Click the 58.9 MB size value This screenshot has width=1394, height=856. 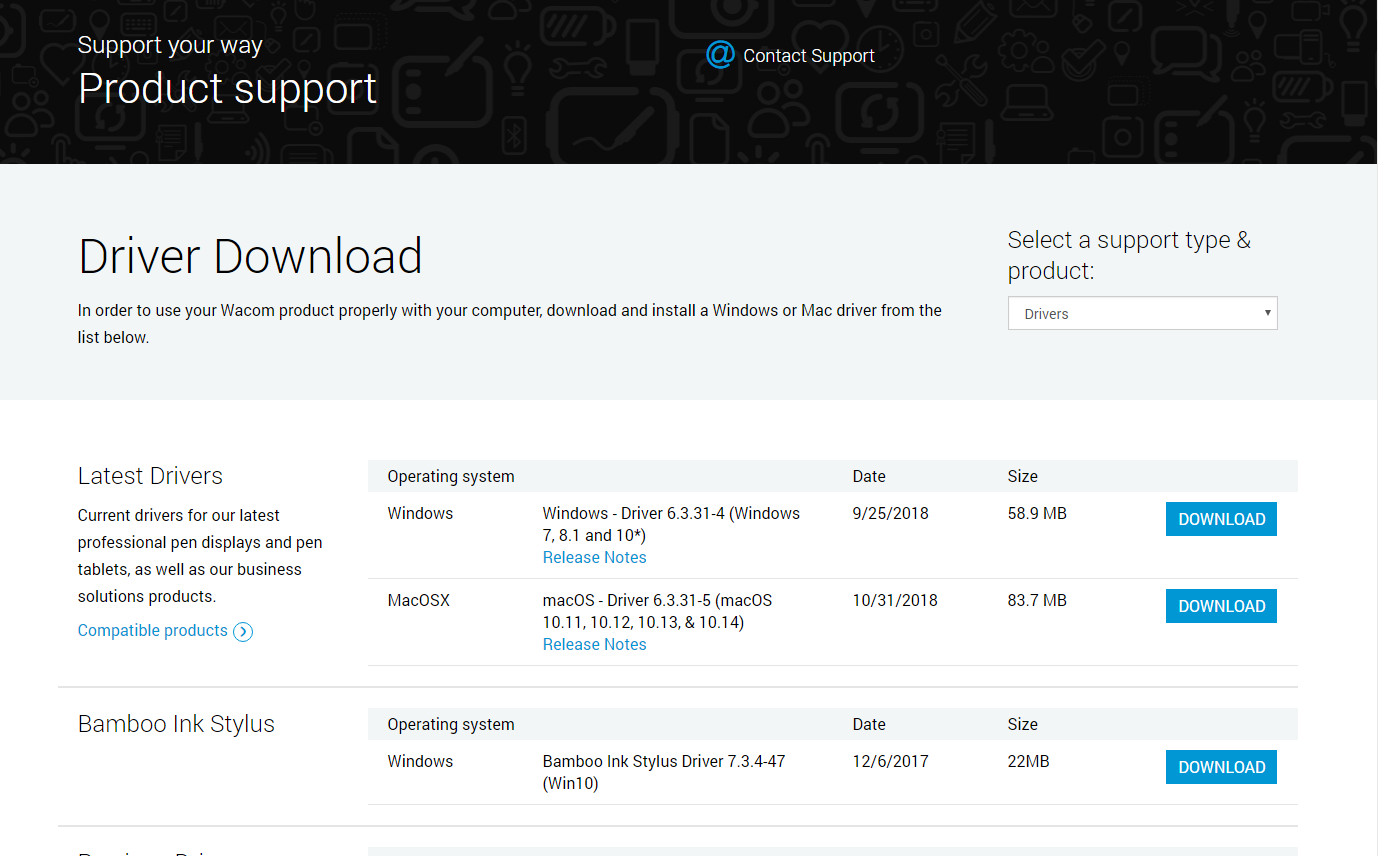(1037, 513)
